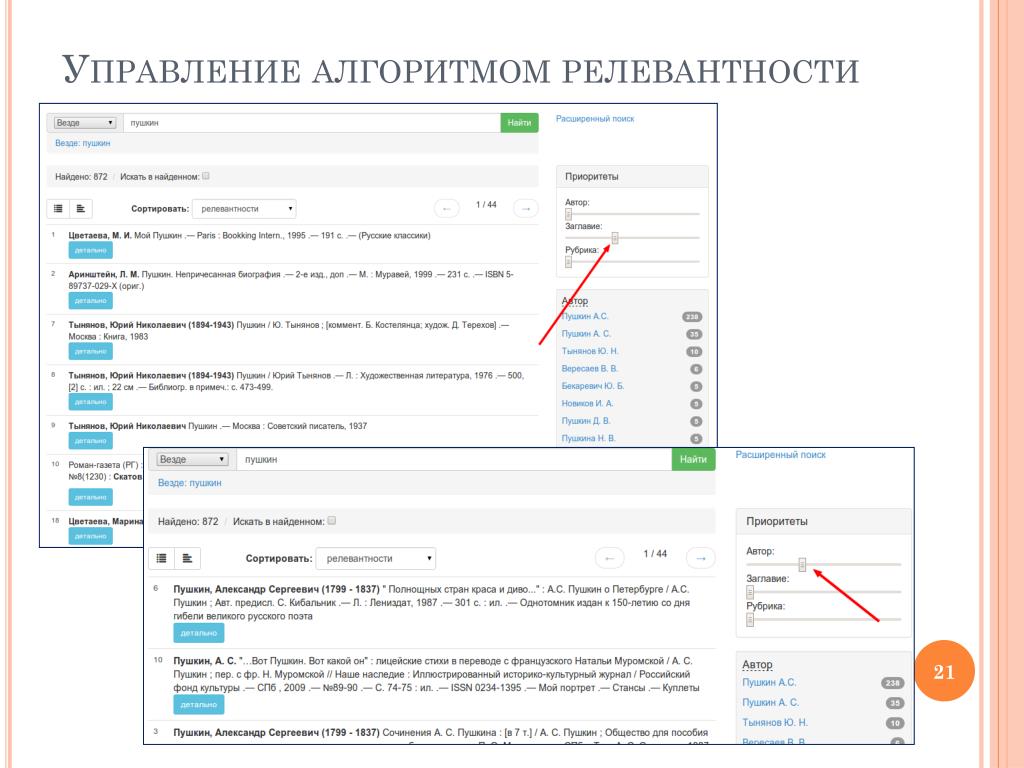This screenshot has height=768, width=1024.
Task: Go to next page in upper window
Action: 526,208
